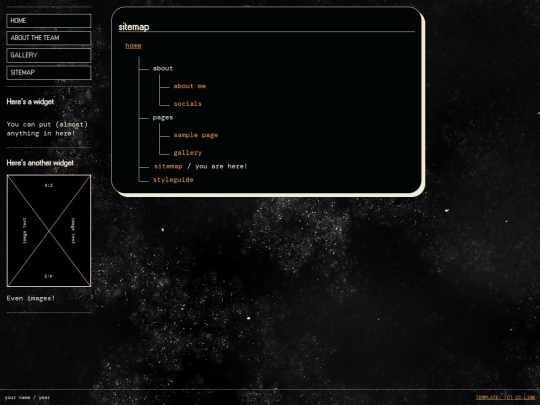540x405 pixels.
Task: Open the about me link
Action: coord(189,86)
